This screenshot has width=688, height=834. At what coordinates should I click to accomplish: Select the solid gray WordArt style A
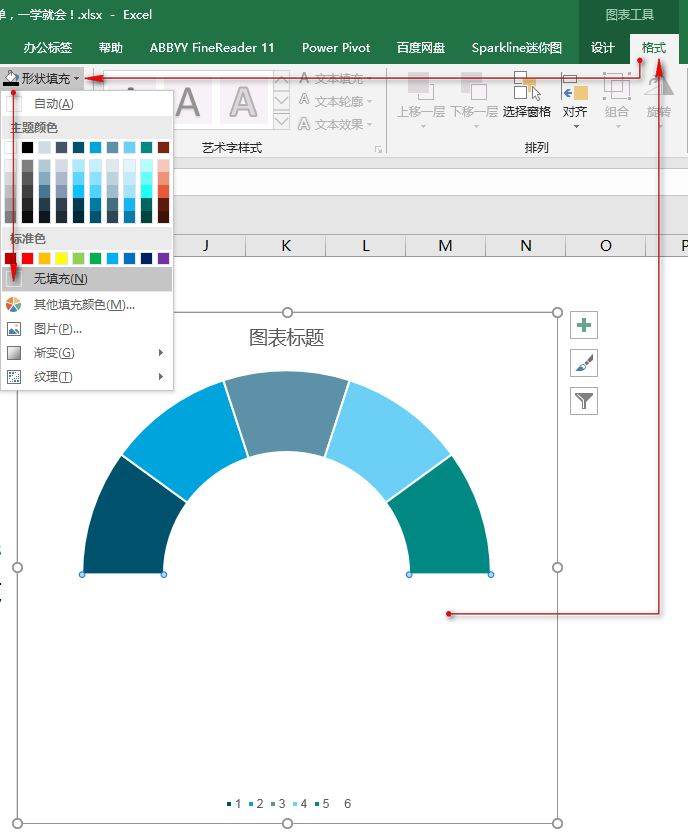tap(187, 102)
